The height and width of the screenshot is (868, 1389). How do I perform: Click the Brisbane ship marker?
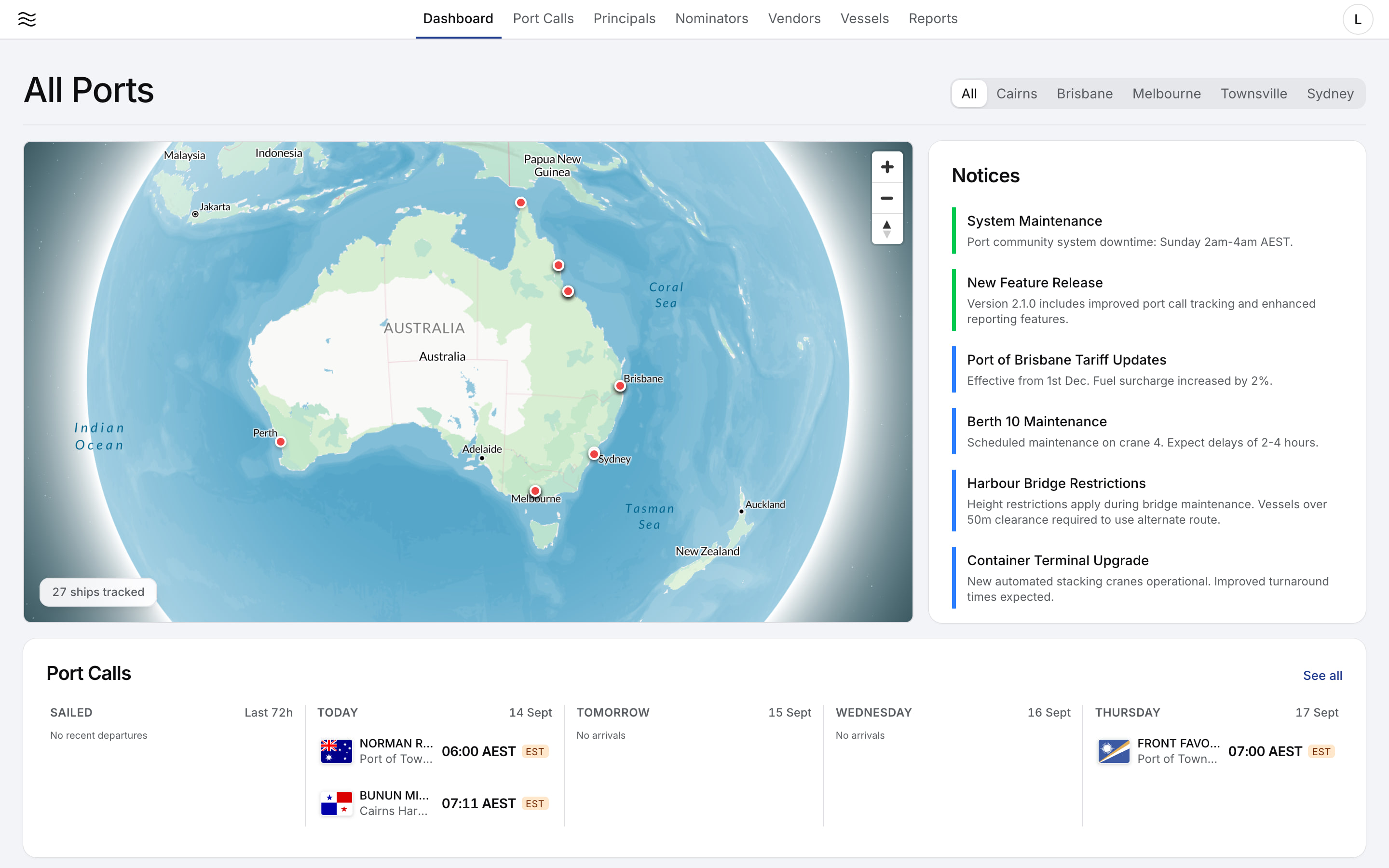point(620,386)
